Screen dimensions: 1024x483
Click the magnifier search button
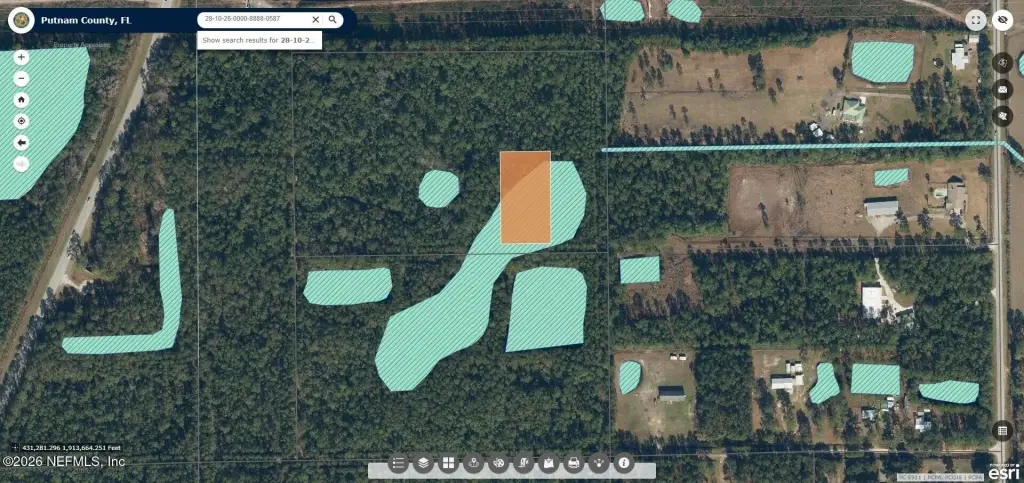click(333, 19)
